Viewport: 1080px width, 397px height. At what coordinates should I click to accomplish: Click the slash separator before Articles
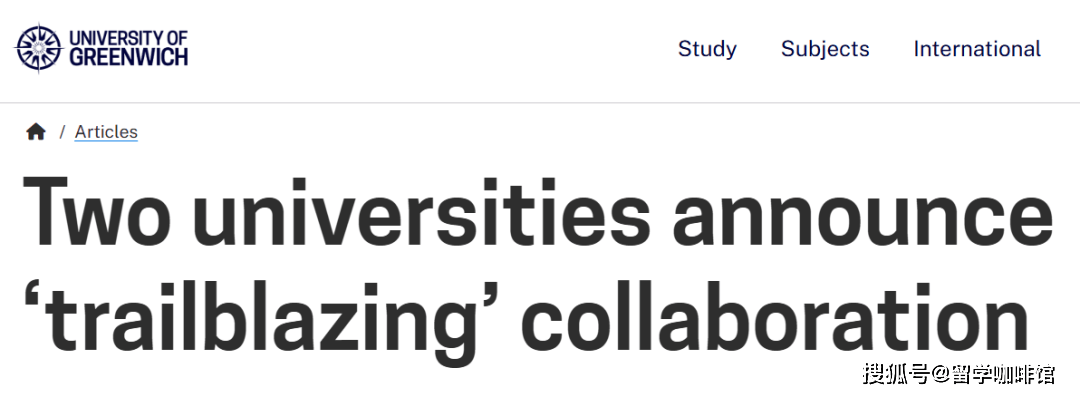pyautogui.click(x=62, y=132)
